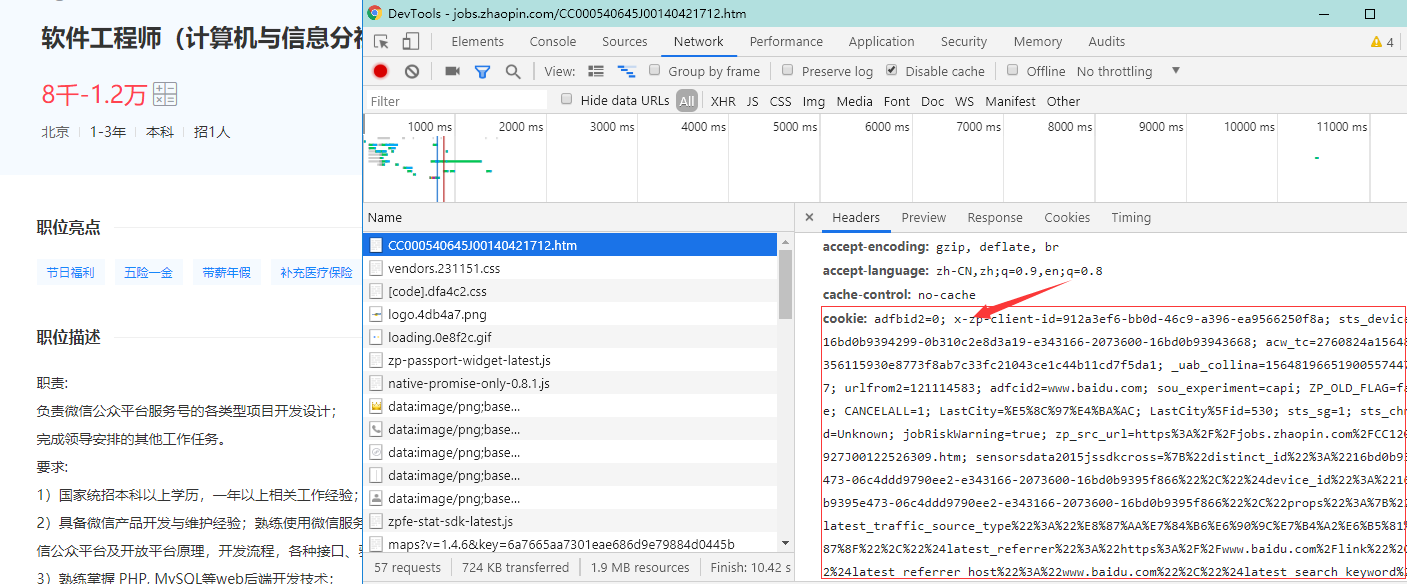Image resolution: width=1407 pixels, height=584 pixels.
Task: Click the throttling dropdown arrow
Action: click(x=1176, y=71)
